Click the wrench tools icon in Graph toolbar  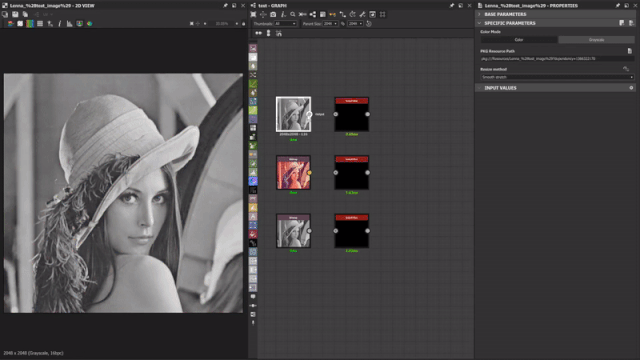click(362, 14)
